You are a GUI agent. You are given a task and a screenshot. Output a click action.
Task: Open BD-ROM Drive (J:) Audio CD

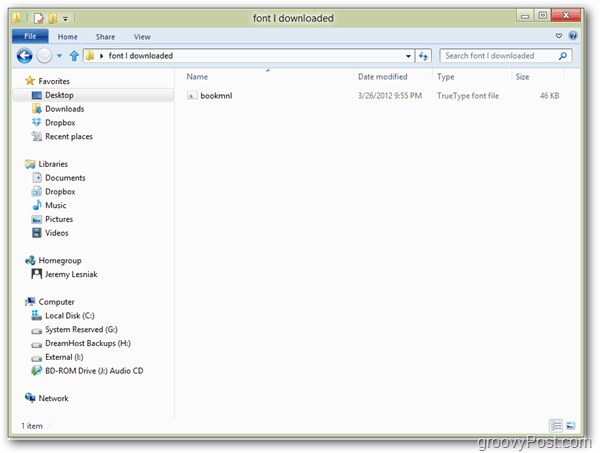click(x=94, y=371)
